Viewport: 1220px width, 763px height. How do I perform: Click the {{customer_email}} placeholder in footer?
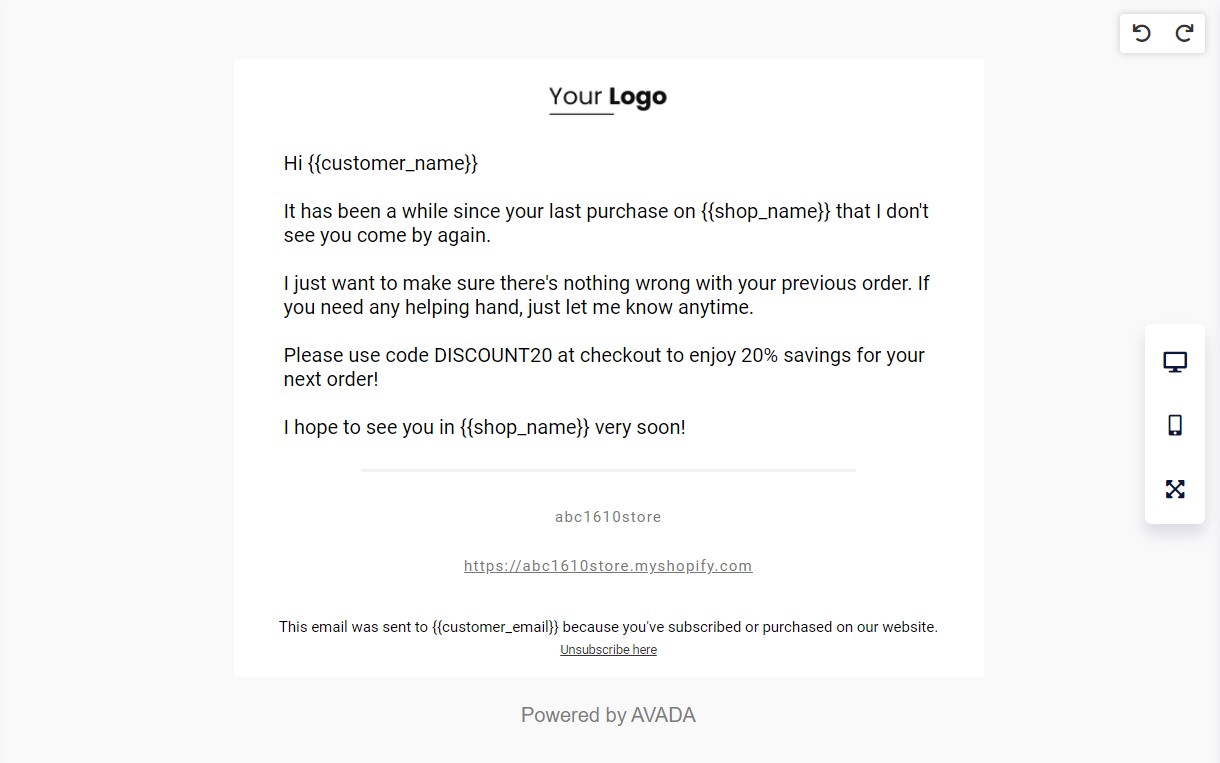(495, 627)
